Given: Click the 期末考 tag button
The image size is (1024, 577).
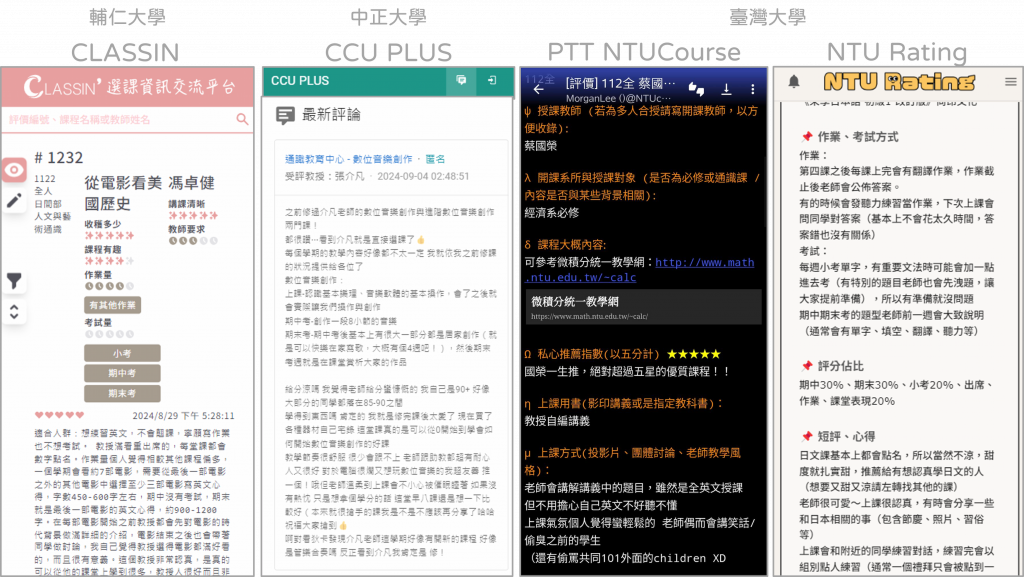Looking at the screenshot, I should click(122, 394).
